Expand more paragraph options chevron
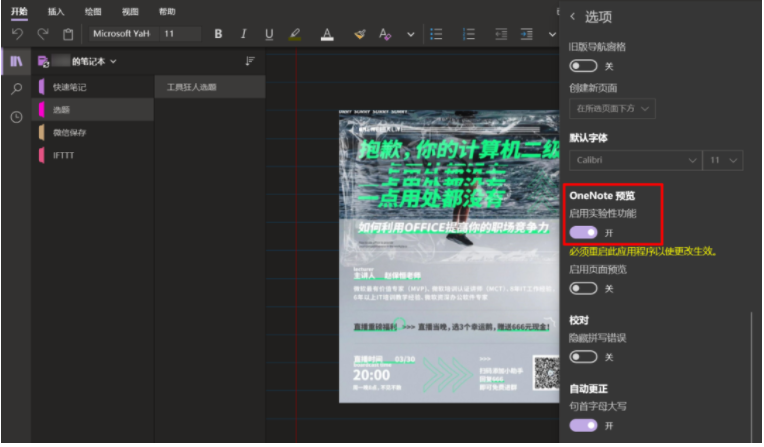Image resolution: width=764 pixels, height=447 pixels. tap(552, 35)
